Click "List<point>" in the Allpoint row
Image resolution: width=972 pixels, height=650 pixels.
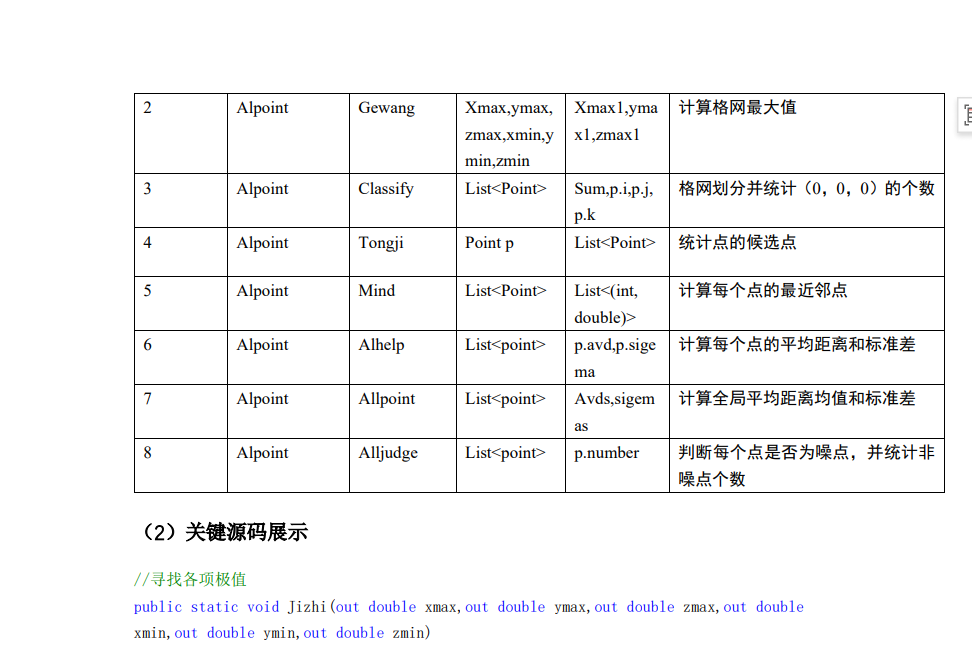point(505,399)
